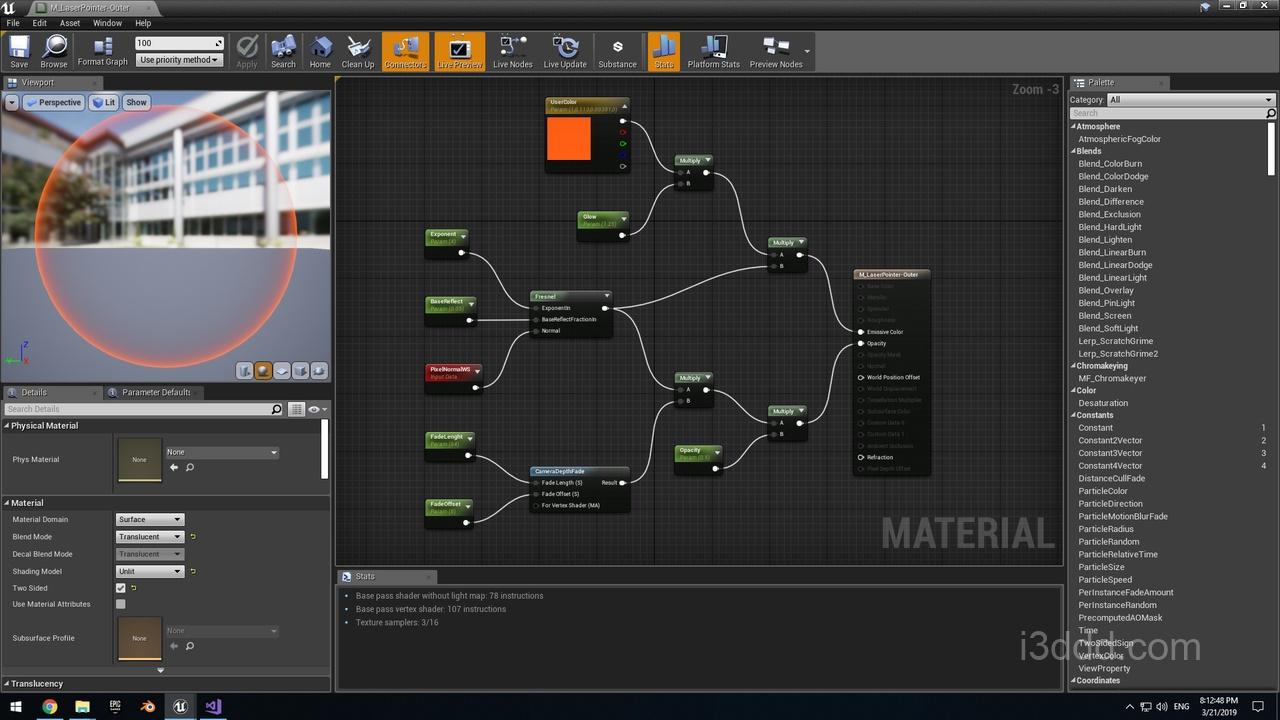Select Blend_Overlay in the palette
Screen dimensions: 1280x720
coord(1106,290)
